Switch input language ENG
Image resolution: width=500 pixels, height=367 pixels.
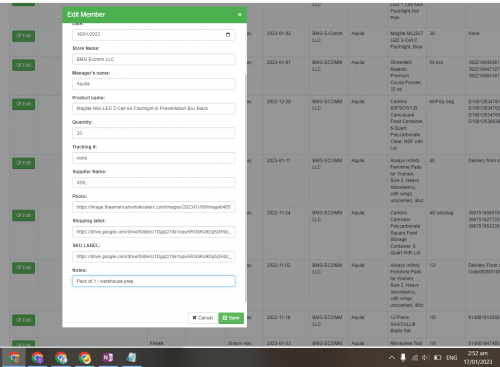pos(452,358)
